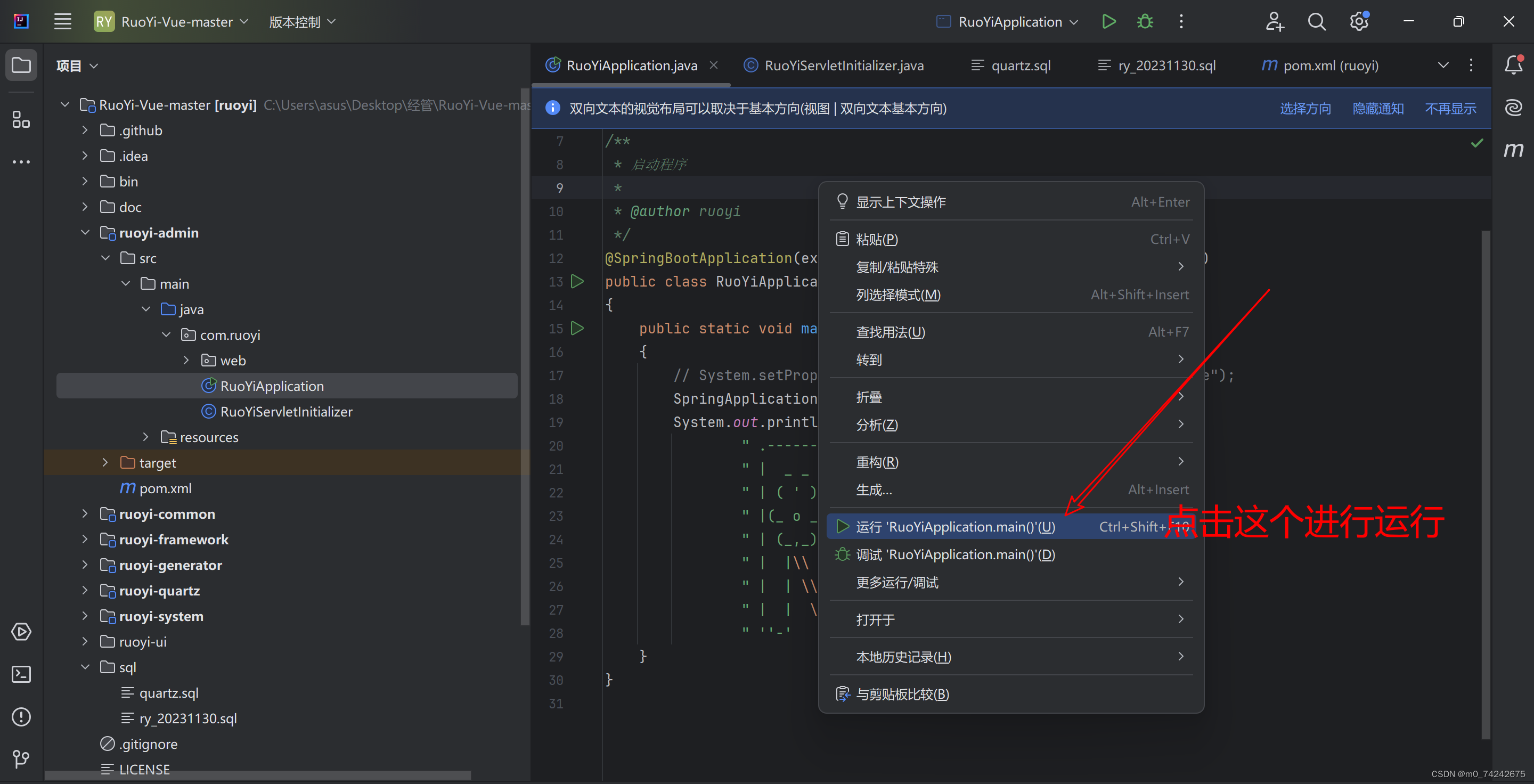Open Structure tool window icon
Image resolution: width=1534 pixels, height=784 pixels.
(21, 119)
